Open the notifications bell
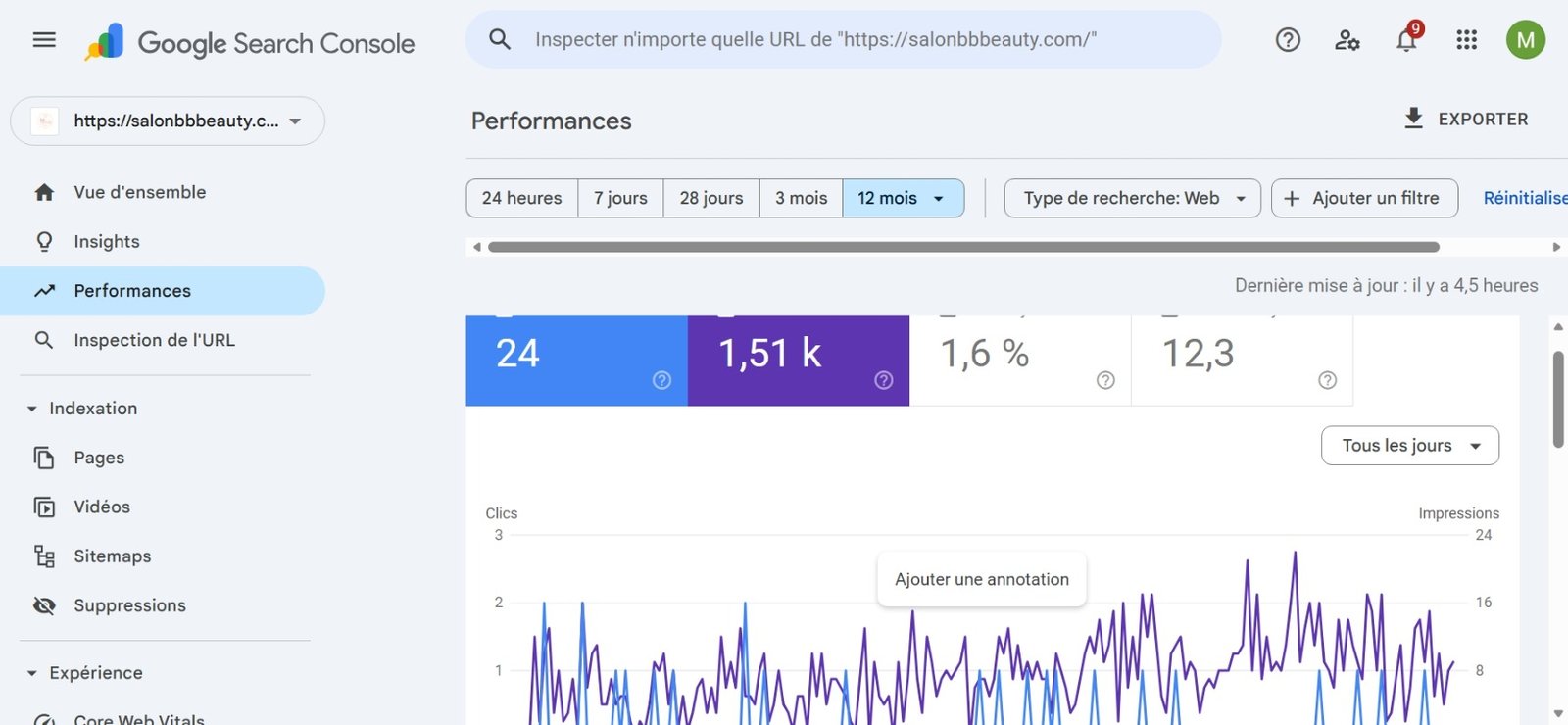 1406,40
